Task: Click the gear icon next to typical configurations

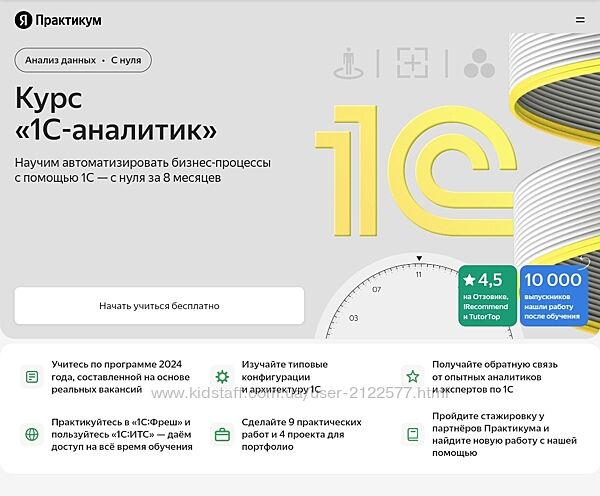Action: click(x=222, y=377)
